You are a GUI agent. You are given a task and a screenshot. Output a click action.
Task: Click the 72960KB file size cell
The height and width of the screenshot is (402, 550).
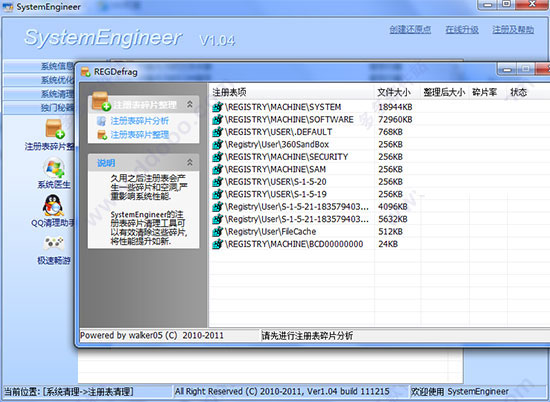395,119
